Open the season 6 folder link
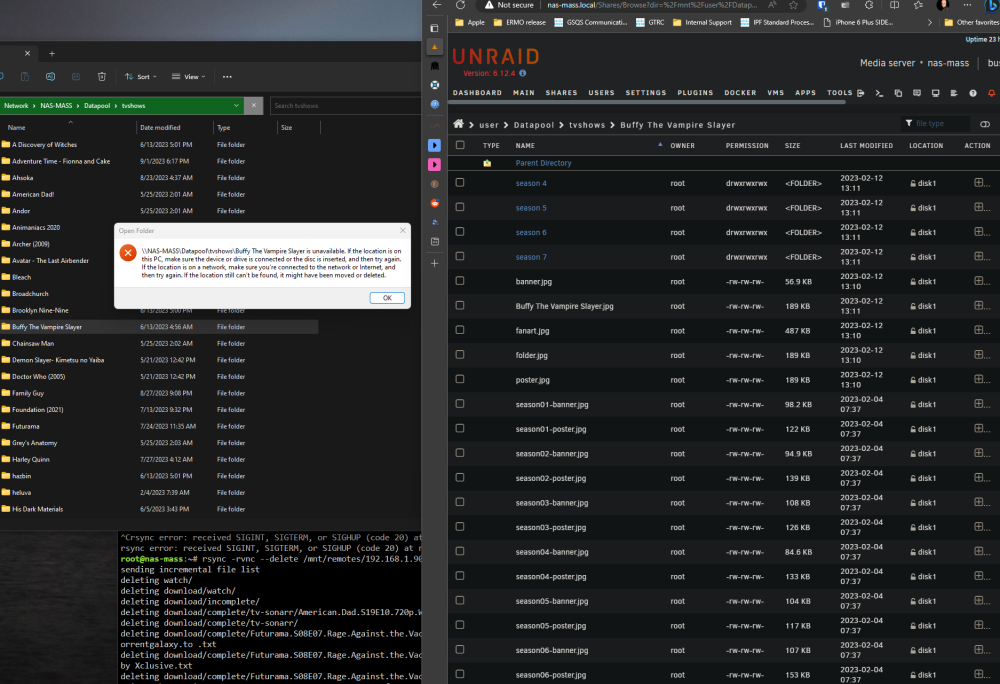This screenshot has width=1000, height=684. pos(531,232)
